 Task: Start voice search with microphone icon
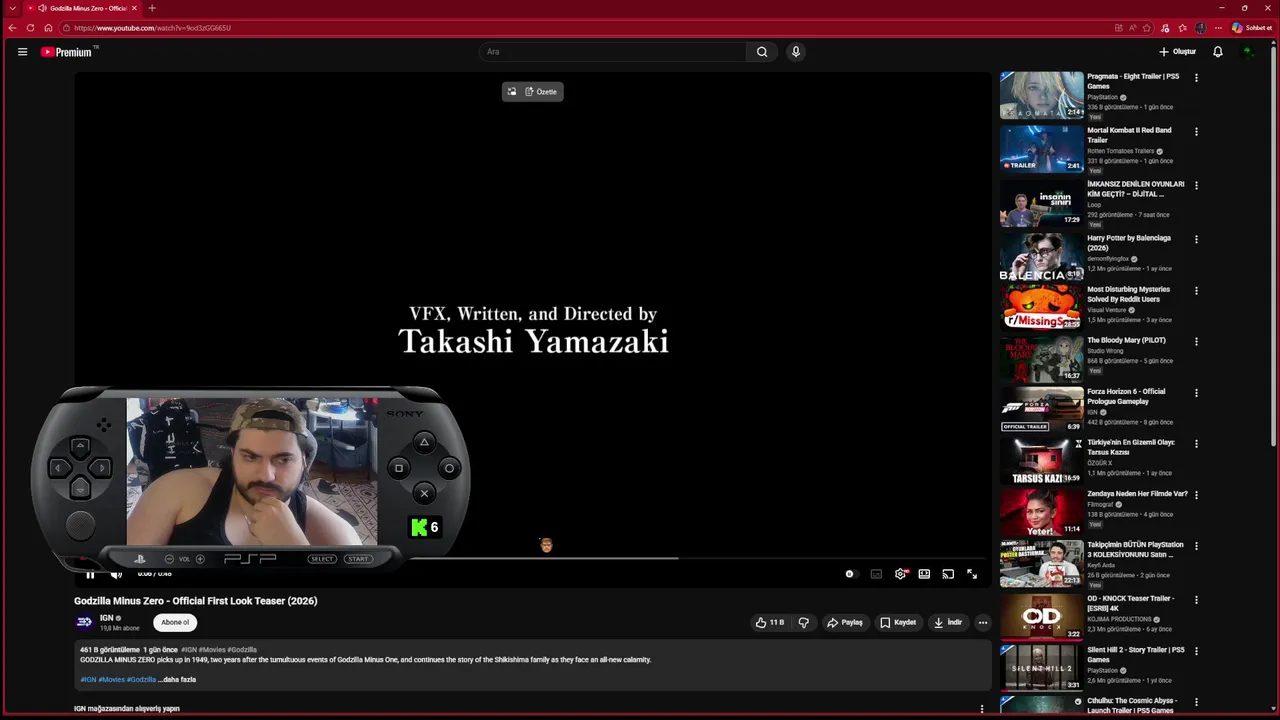[x=796, y=52]
